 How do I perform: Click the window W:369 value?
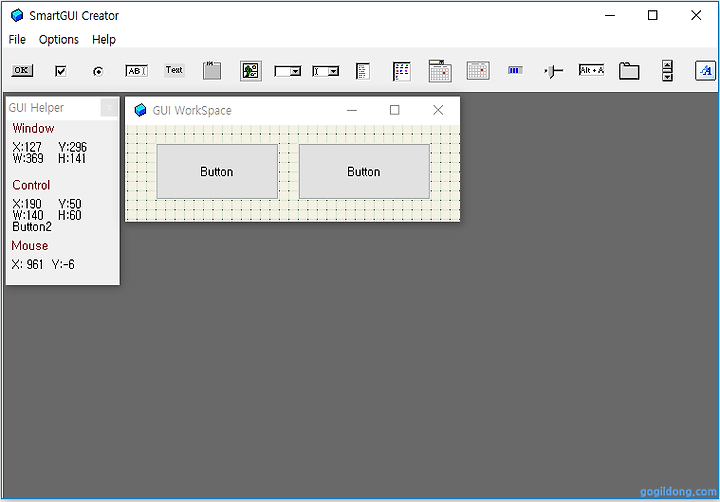tap(28, 158)
